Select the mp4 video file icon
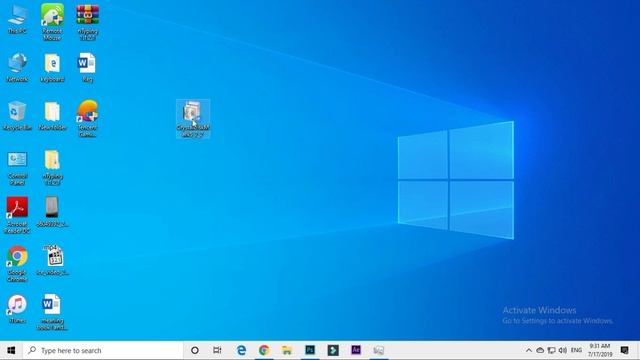The image size is (640, 360). [x=53, y=260]
